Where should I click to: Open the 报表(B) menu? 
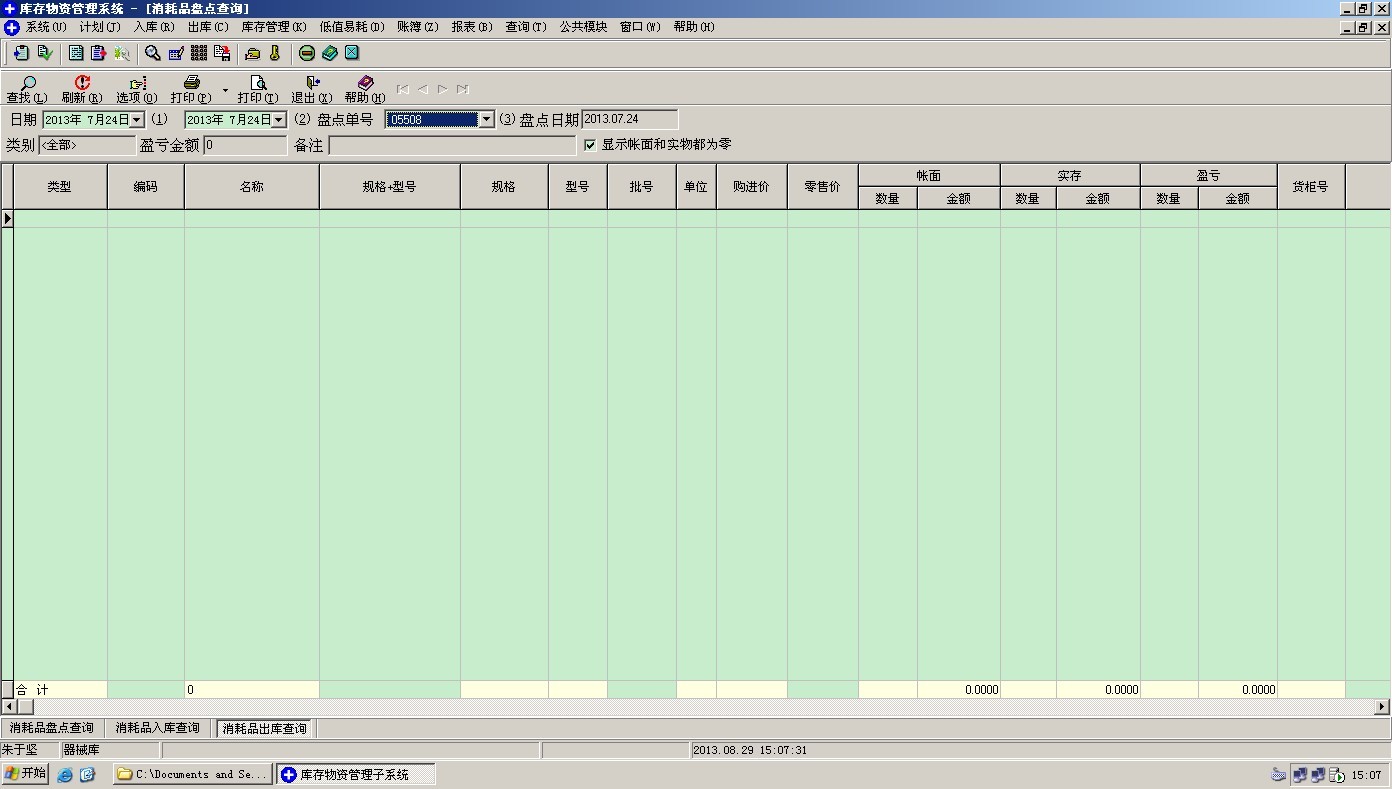(x=472, y=27)
